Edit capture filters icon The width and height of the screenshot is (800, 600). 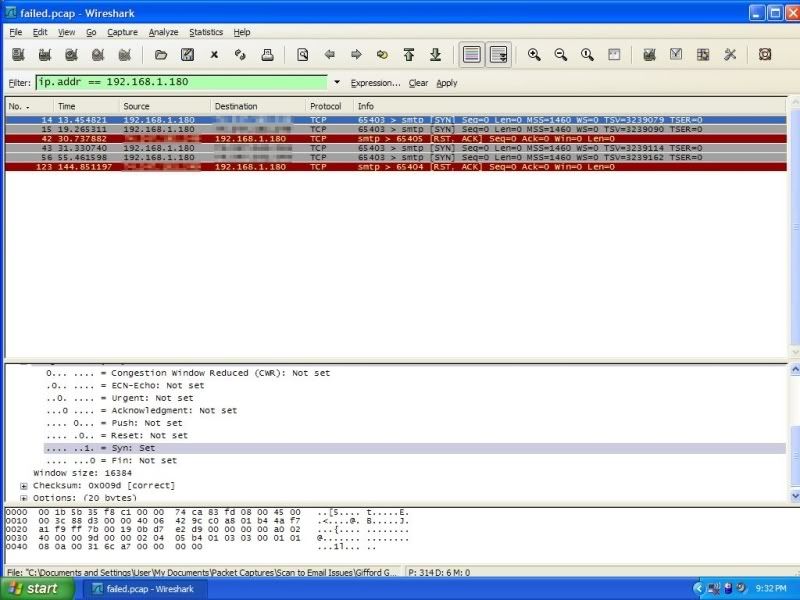[649, 55]
